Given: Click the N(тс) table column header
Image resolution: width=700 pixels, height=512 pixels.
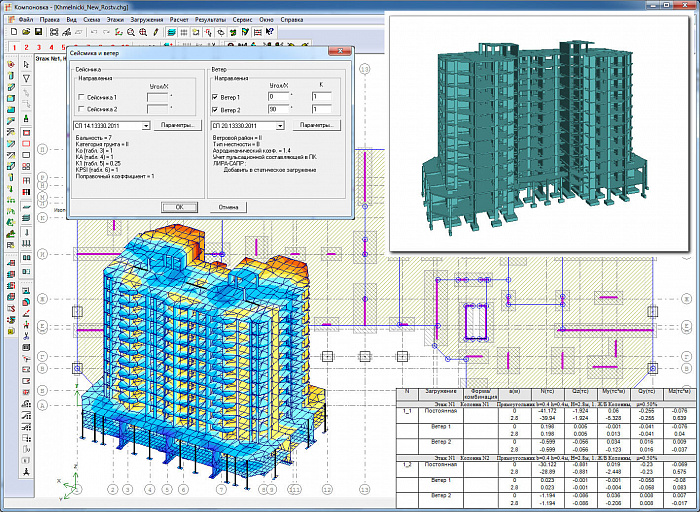Looking at the screenshot, I should [x=547, y=393].
